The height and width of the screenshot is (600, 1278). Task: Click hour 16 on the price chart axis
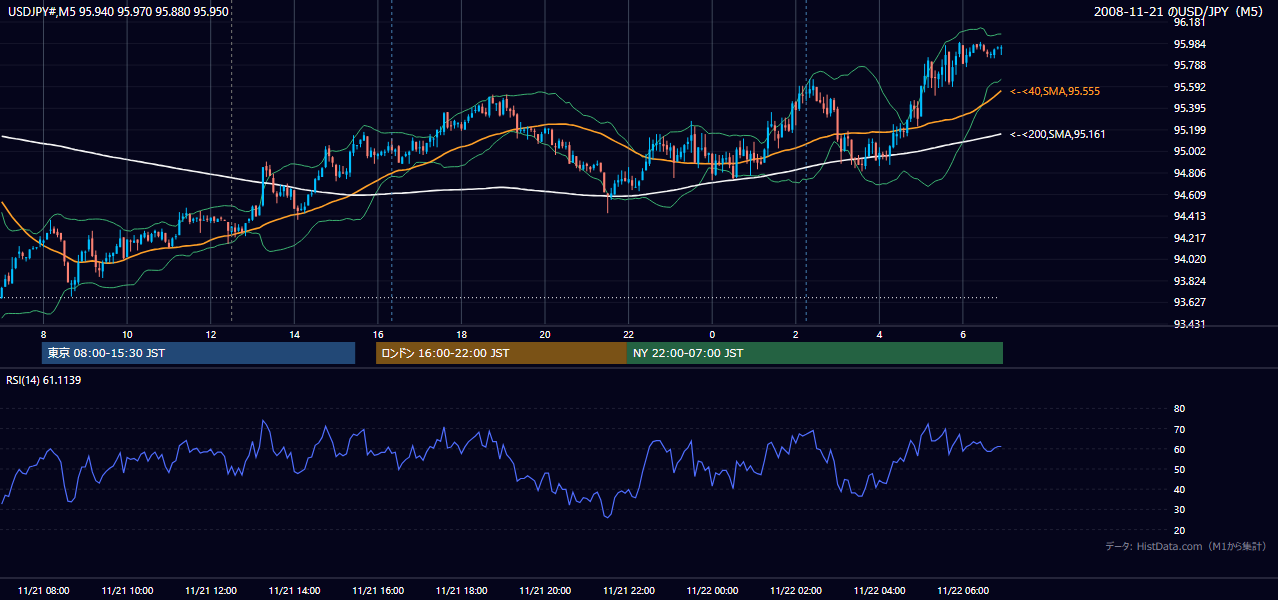click(378, 334)
